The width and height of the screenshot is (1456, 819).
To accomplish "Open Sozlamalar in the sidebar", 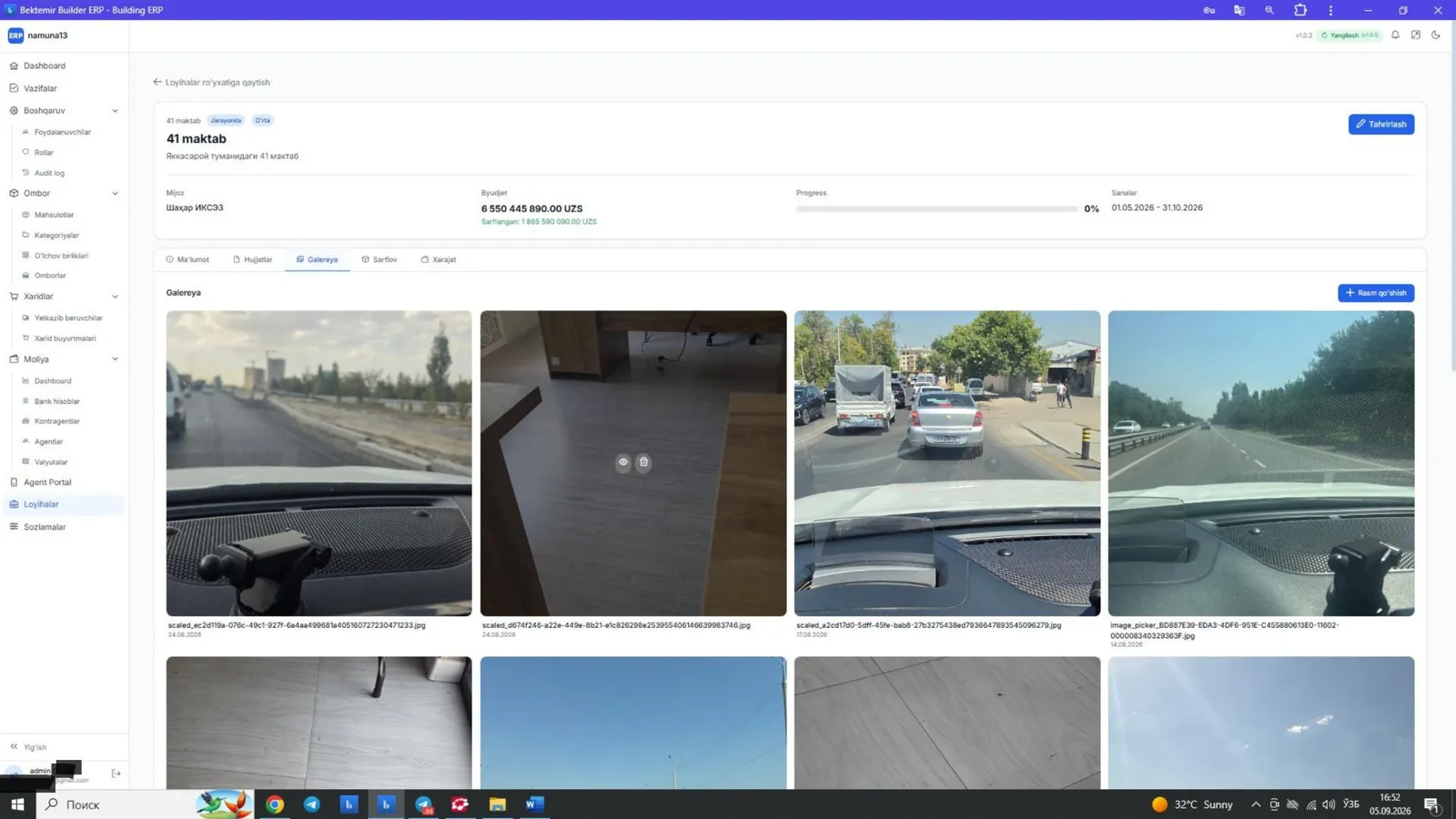I will [x=45, y=527].
